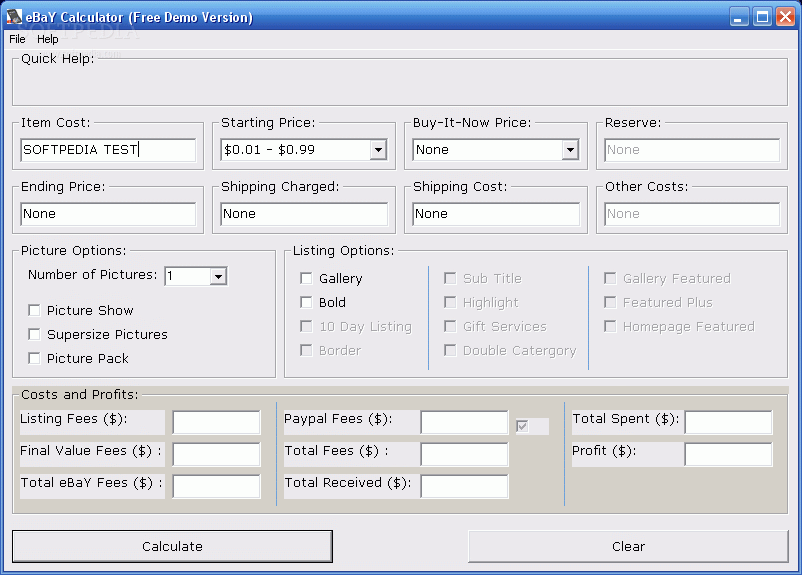Click the Profit output field
Viewport: 802px width, 575px height.
(x=728, y=454)
